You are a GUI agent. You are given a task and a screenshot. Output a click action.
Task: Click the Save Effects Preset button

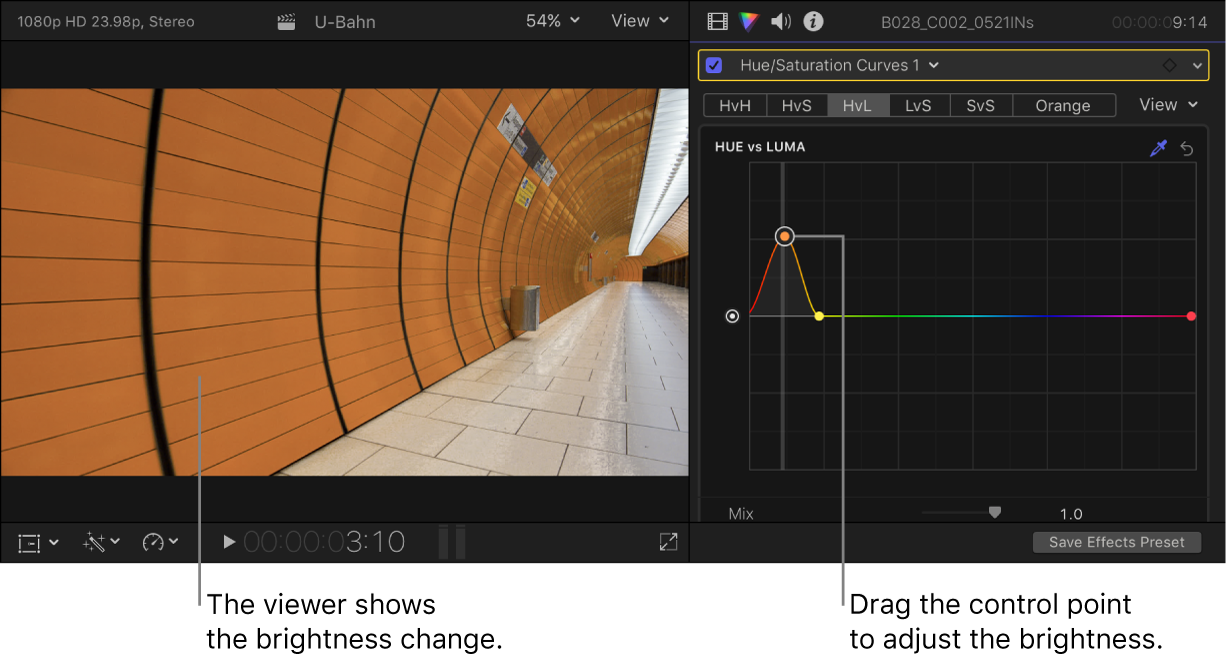coord(1117,542)
